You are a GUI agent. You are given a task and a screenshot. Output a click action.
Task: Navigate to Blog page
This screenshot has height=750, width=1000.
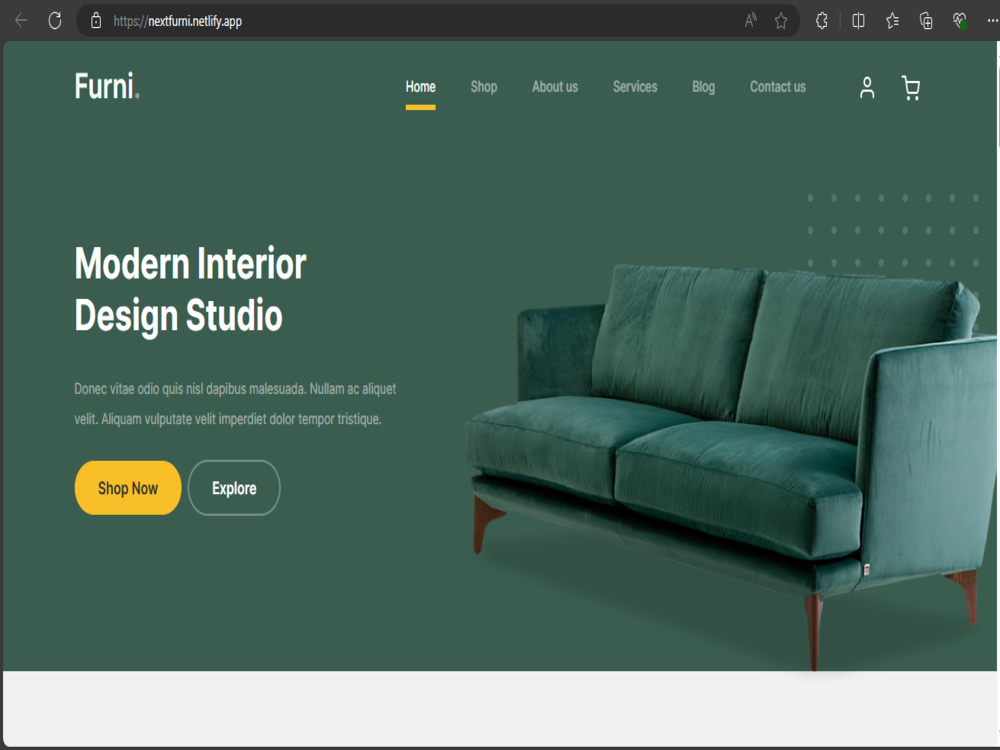(703, 87)
